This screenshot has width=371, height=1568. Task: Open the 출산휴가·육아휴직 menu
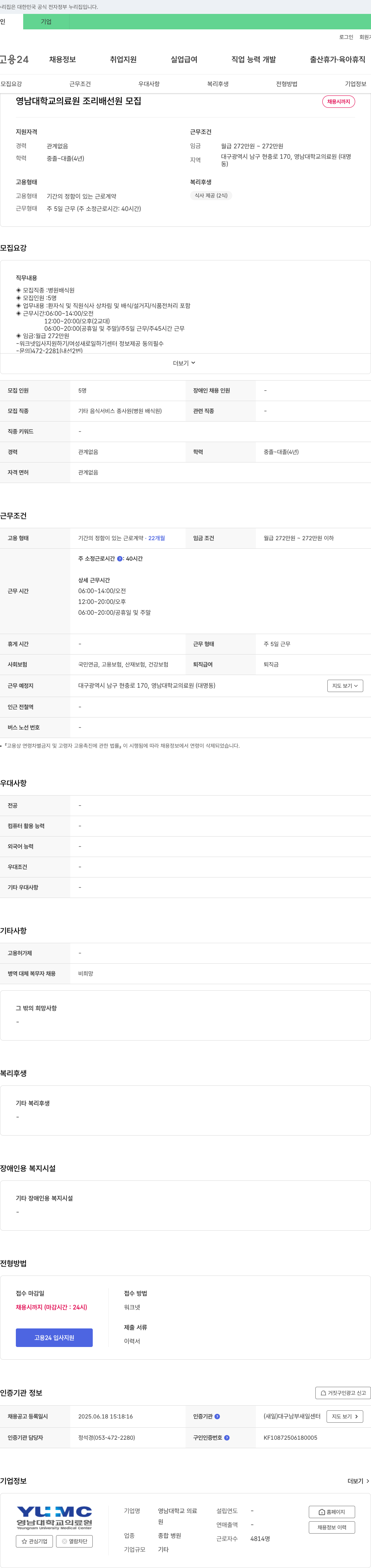tap(337, 60)
